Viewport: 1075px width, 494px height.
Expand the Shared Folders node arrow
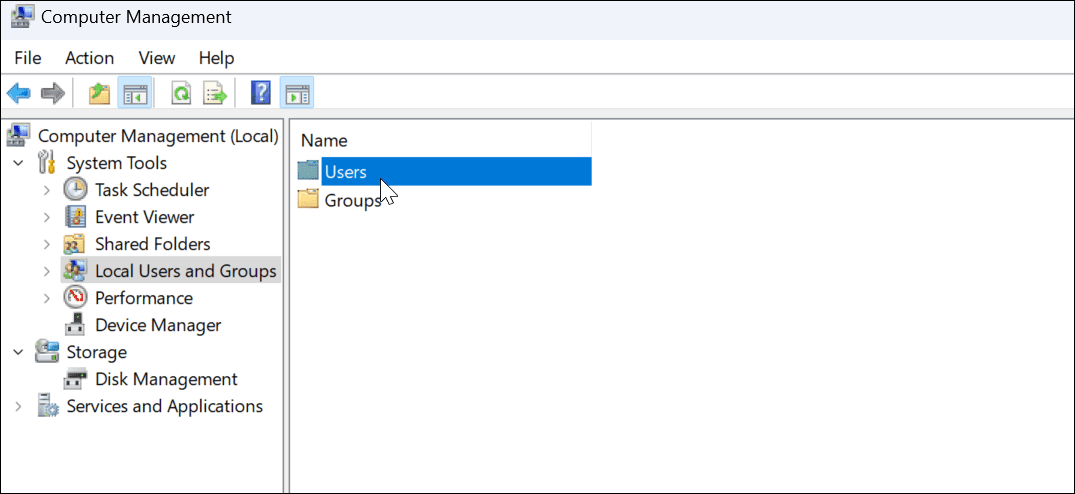[x=47, y=244]
